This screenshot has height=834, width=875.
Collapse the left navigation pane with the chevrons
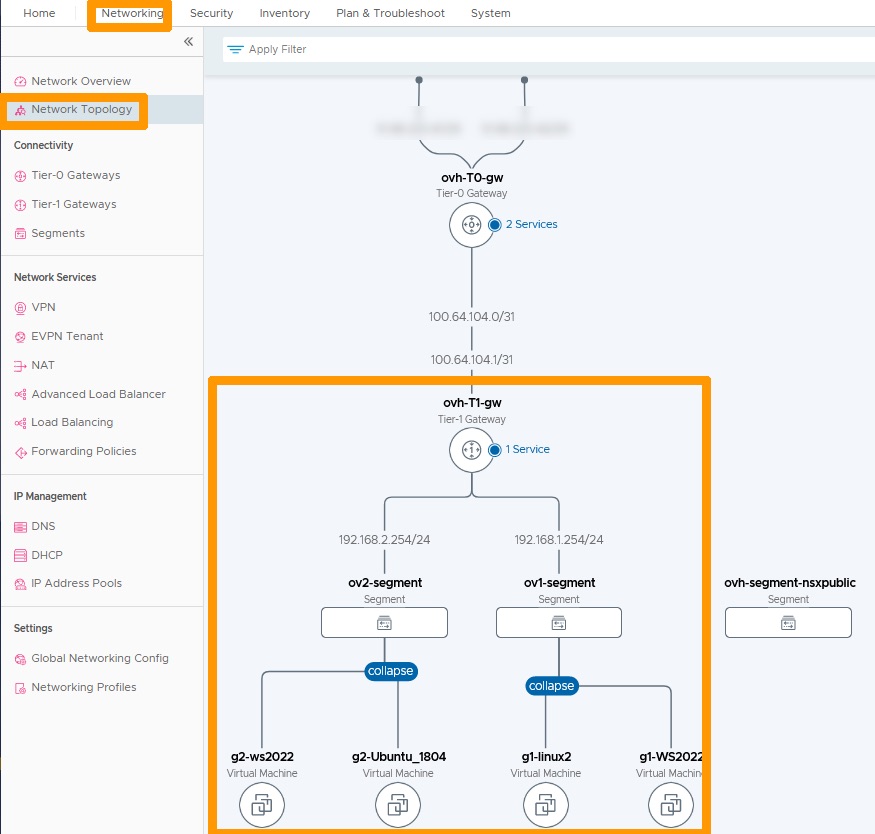coord(188,42)
